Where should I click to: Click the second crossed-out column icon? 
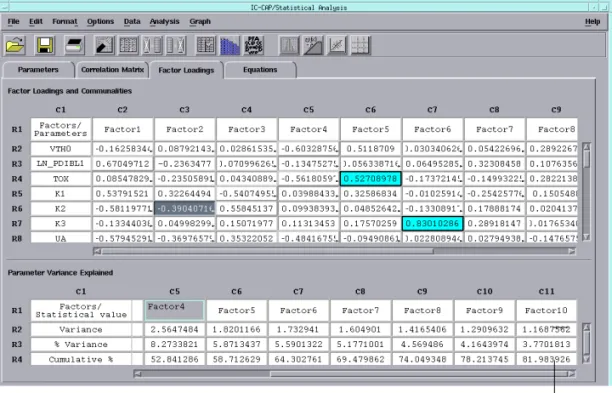(176, 45)
